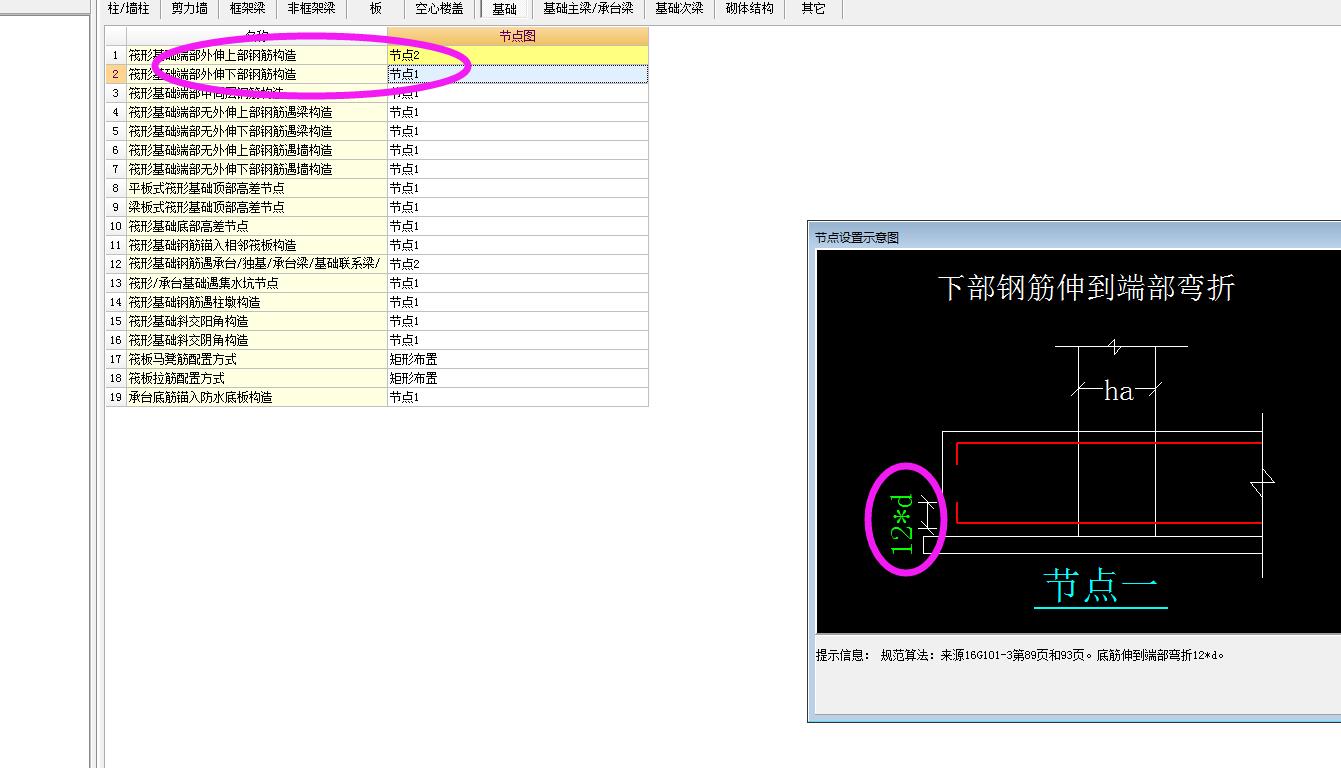Image resolution: width=1341 pixels, height=768 pixels.
Task: Click the 提示信息 hint text below diagram
Action: click(1020, 656)
